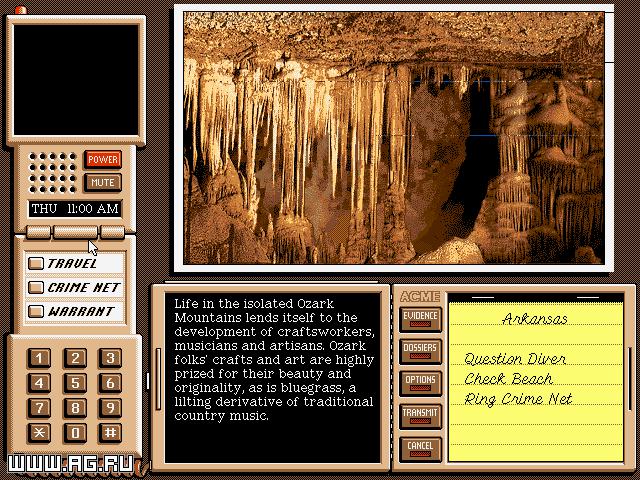
Task: Open CRIME NET option
Action: coord(75,287)
